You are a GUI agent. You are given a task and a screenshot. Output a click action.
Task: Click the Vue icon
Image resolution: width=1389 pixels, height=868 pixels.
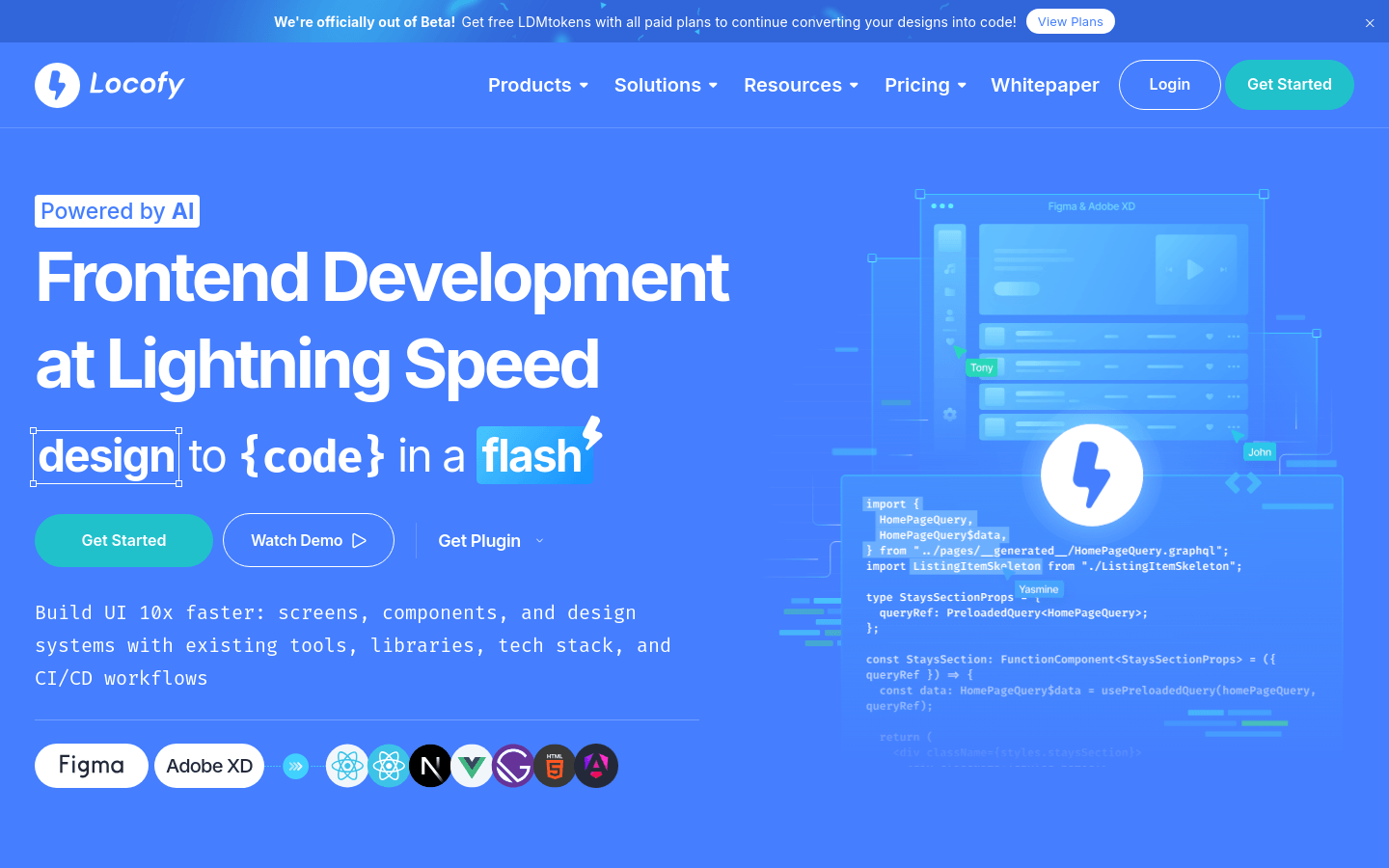click(472, 766)
